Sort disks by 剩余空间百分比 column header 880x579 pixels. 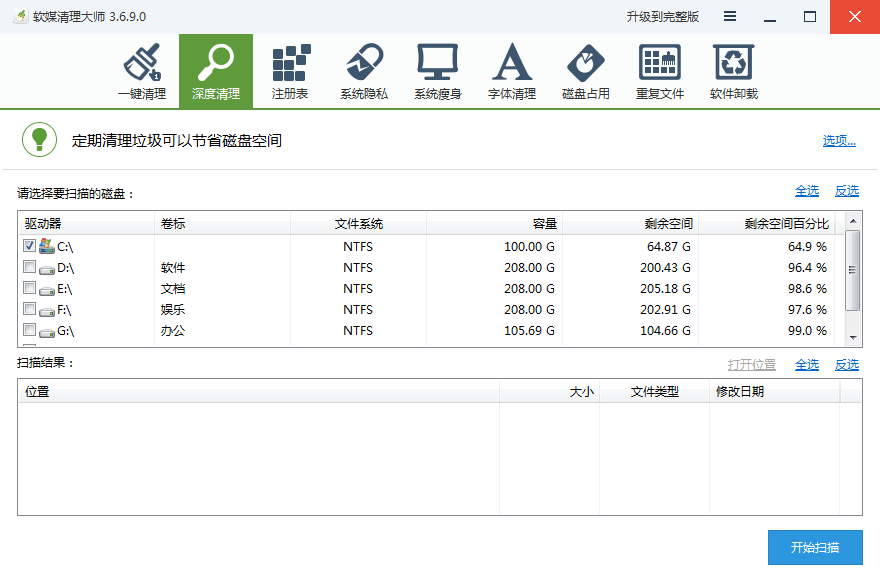[x=767, y=223]
